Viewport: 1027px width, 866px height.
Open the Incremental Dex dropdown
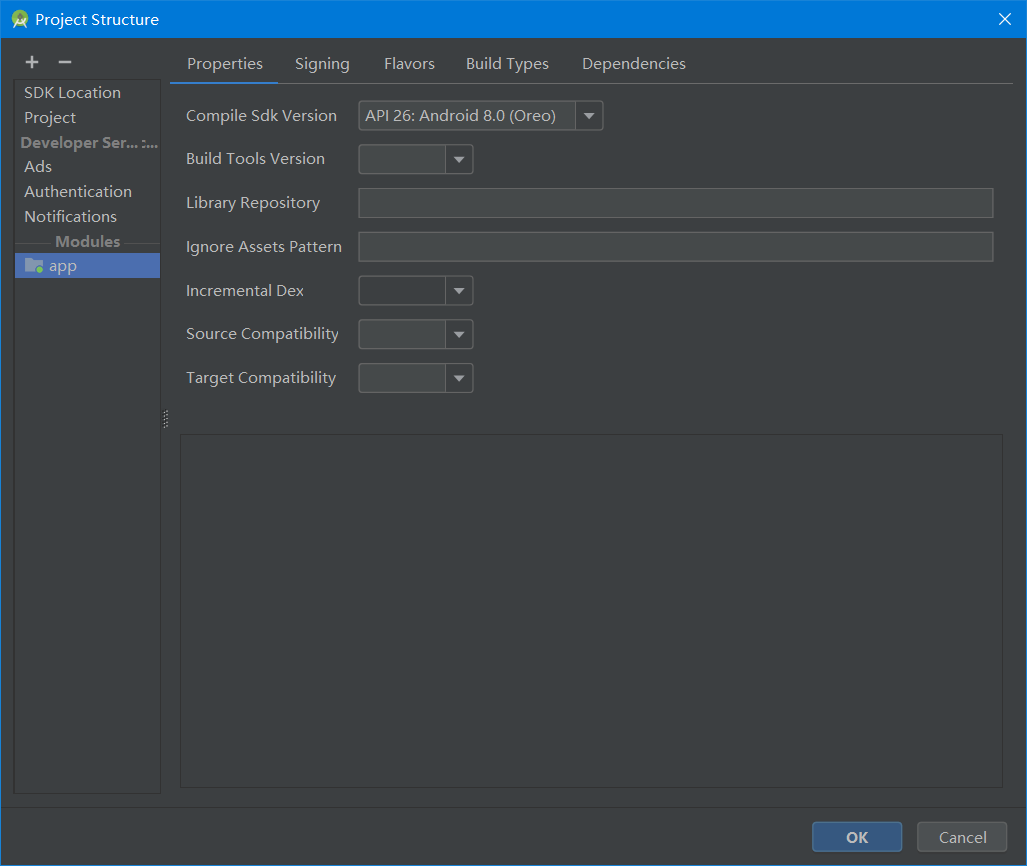[x=459, y=290]
